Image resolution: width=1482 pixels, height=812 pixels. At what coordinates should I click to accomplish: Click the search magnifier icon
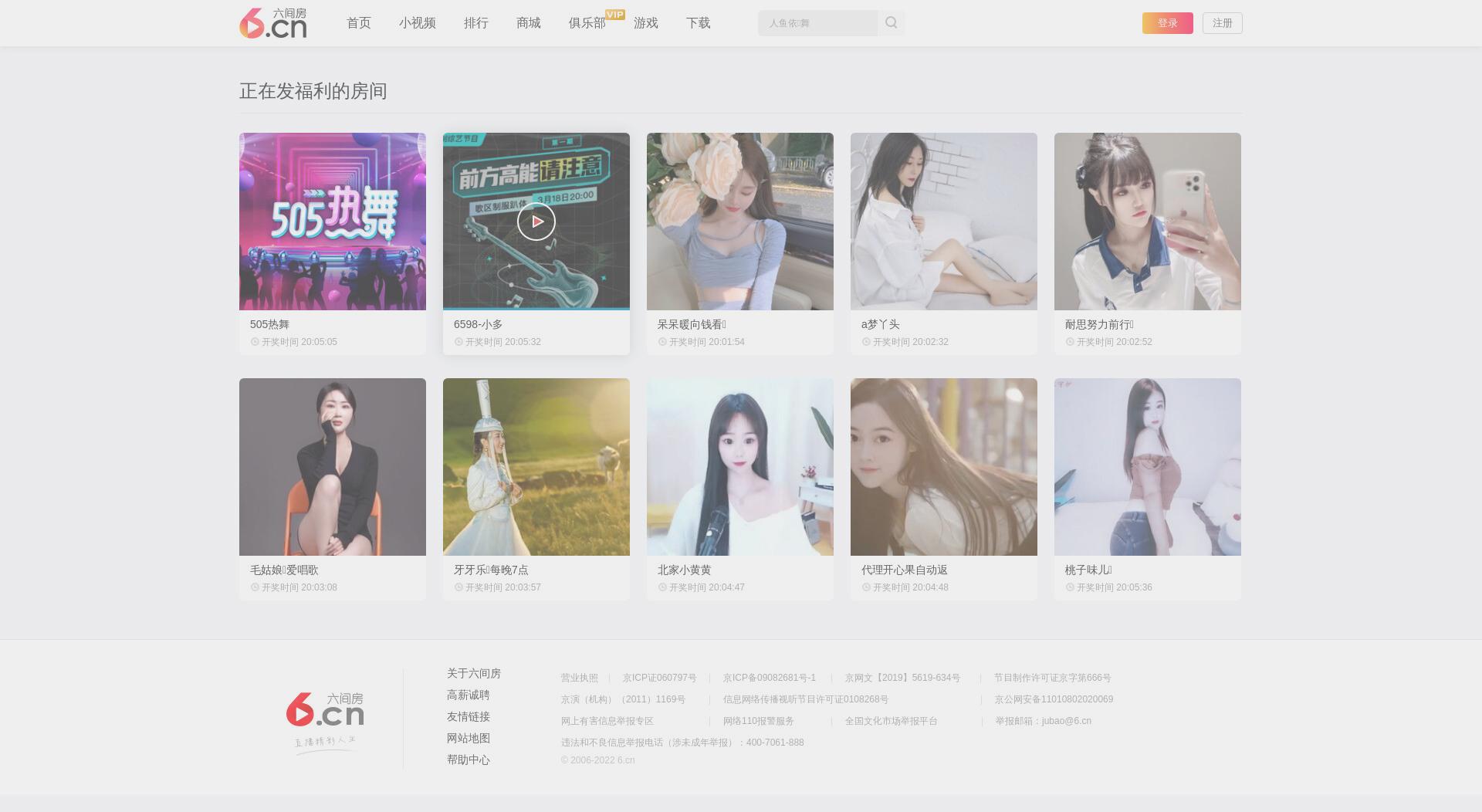pyautogui.click(x=892, y=23)
